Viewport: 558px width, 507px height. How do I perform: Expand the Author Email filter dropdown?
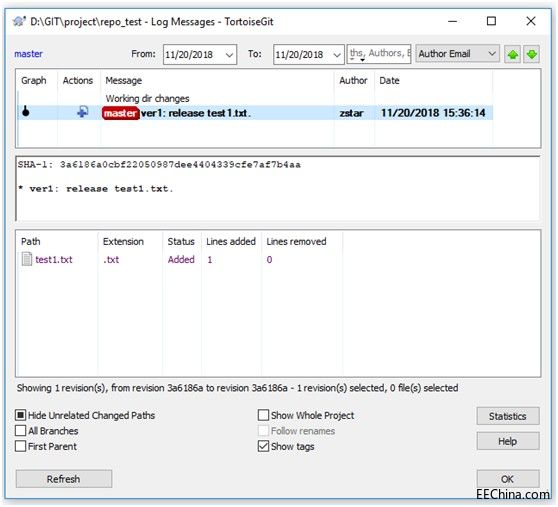click(x=492, y=54)
